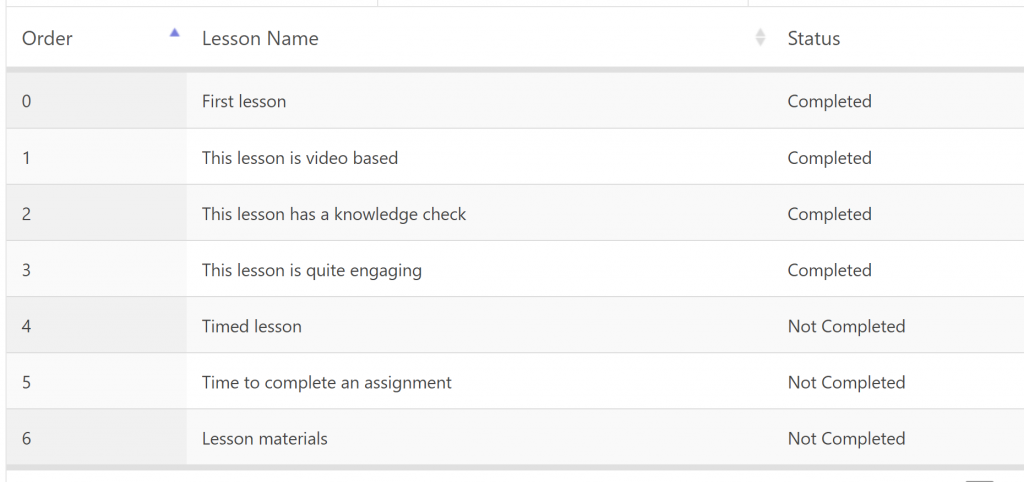Select the "First lesson" row name
Screen dimensions: 1024x482
pos(244,101)
